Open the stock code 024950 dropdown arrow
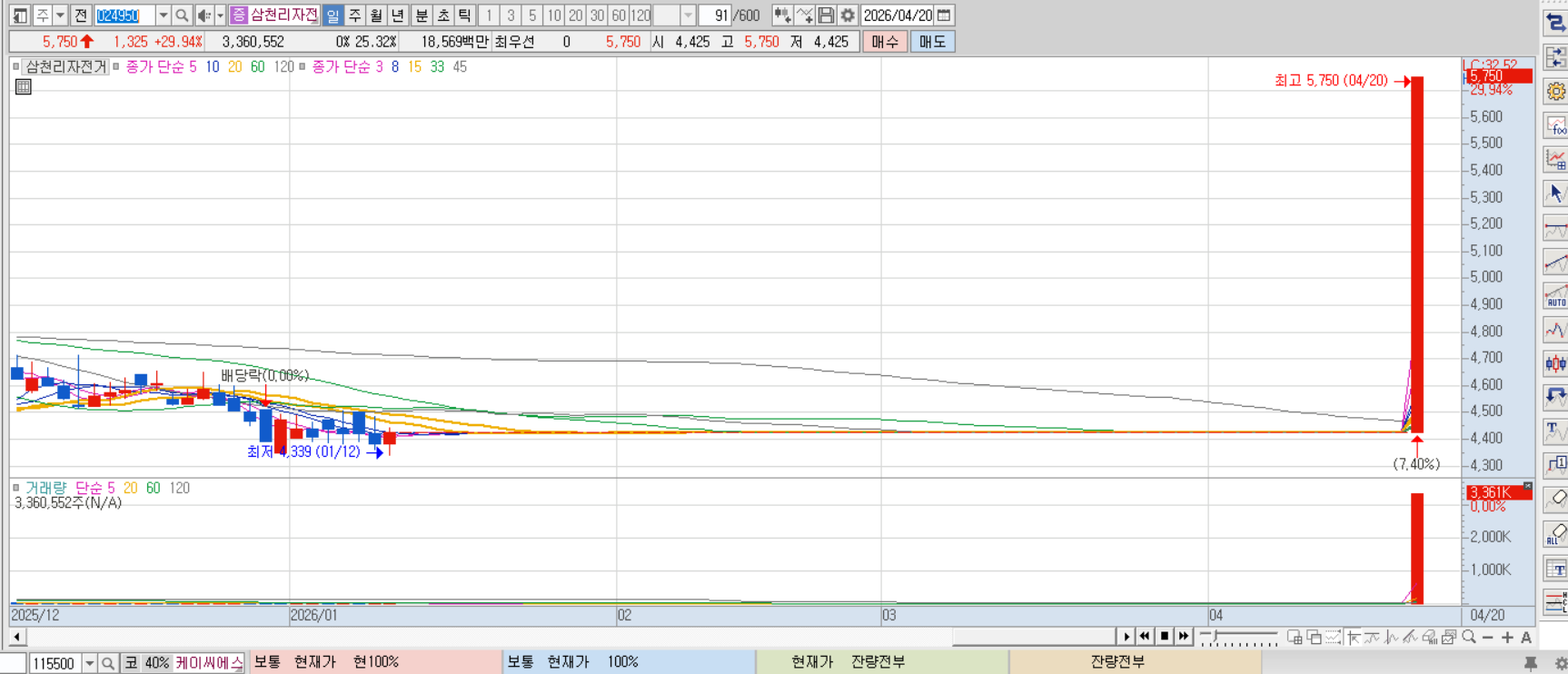Viewport: 1568px width, 674px height. pyautogui.click(x=163, y=15)
